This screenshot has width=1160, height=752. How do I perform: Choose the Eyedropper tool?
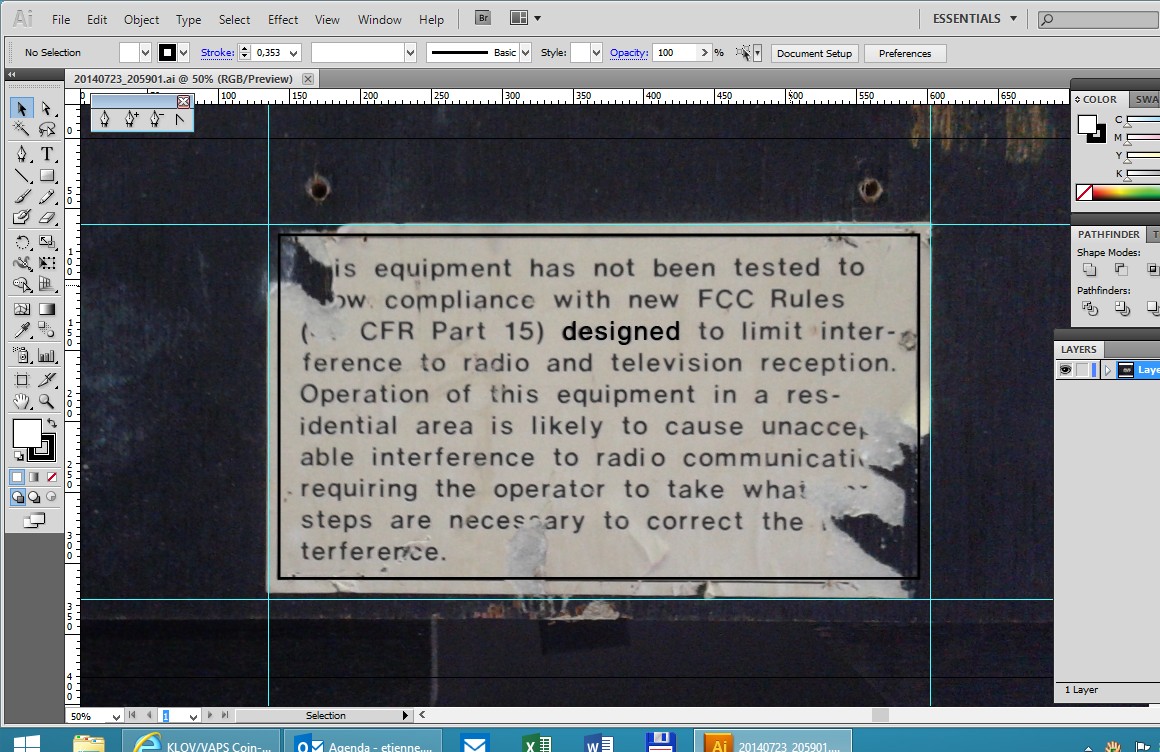21,330
